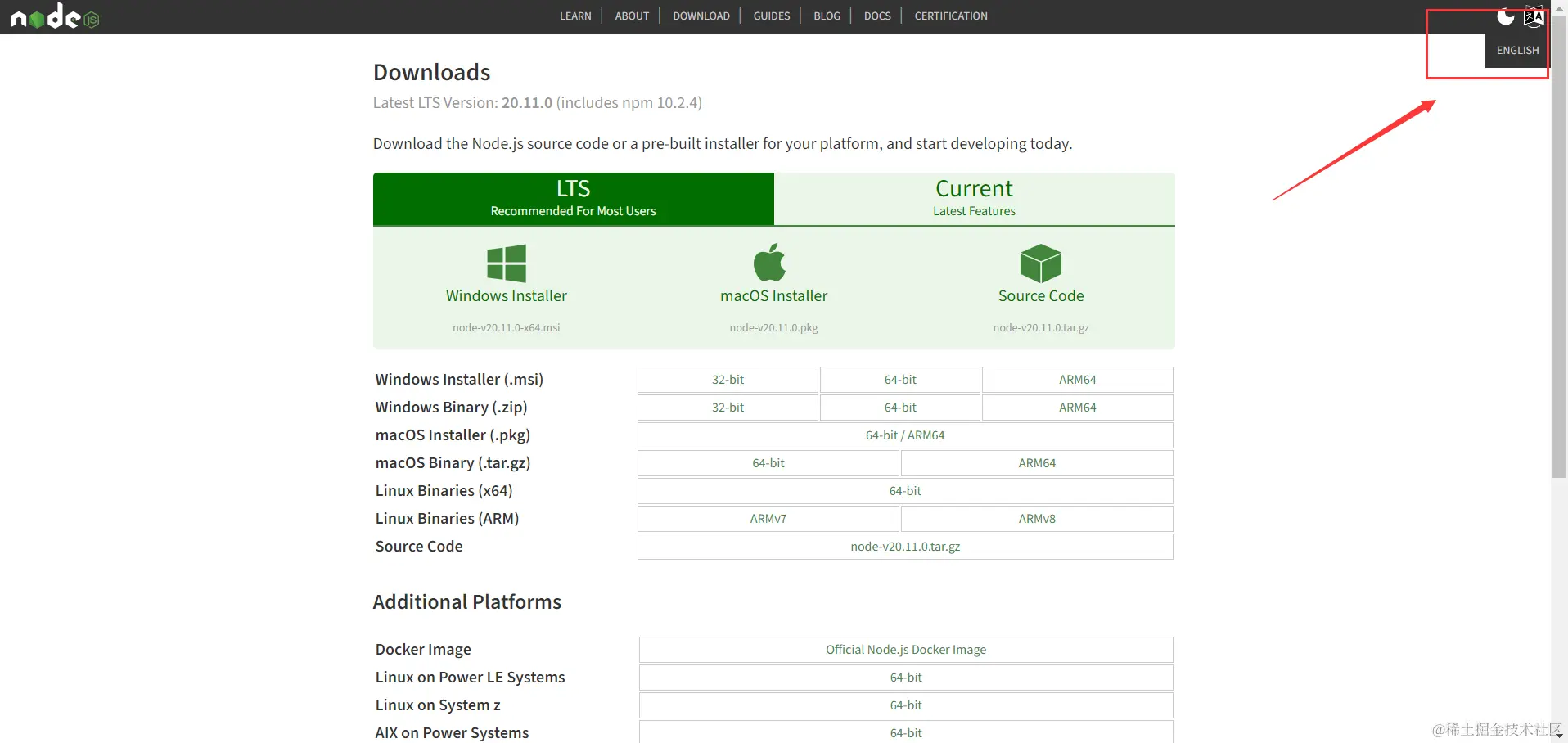1568x743 pixels.
Task: Download node-v20.11.0.pkg file link
Action: (774, 328)
